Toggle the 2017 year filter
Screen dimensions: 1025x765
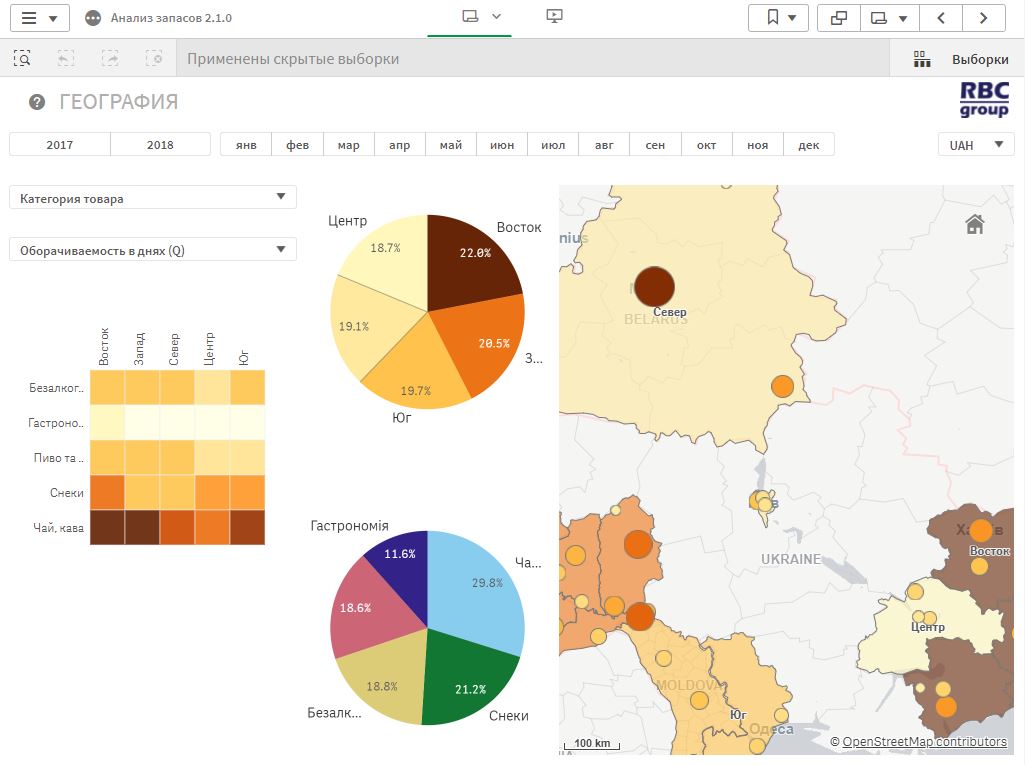pyautogui.click(x=60, y=145)
